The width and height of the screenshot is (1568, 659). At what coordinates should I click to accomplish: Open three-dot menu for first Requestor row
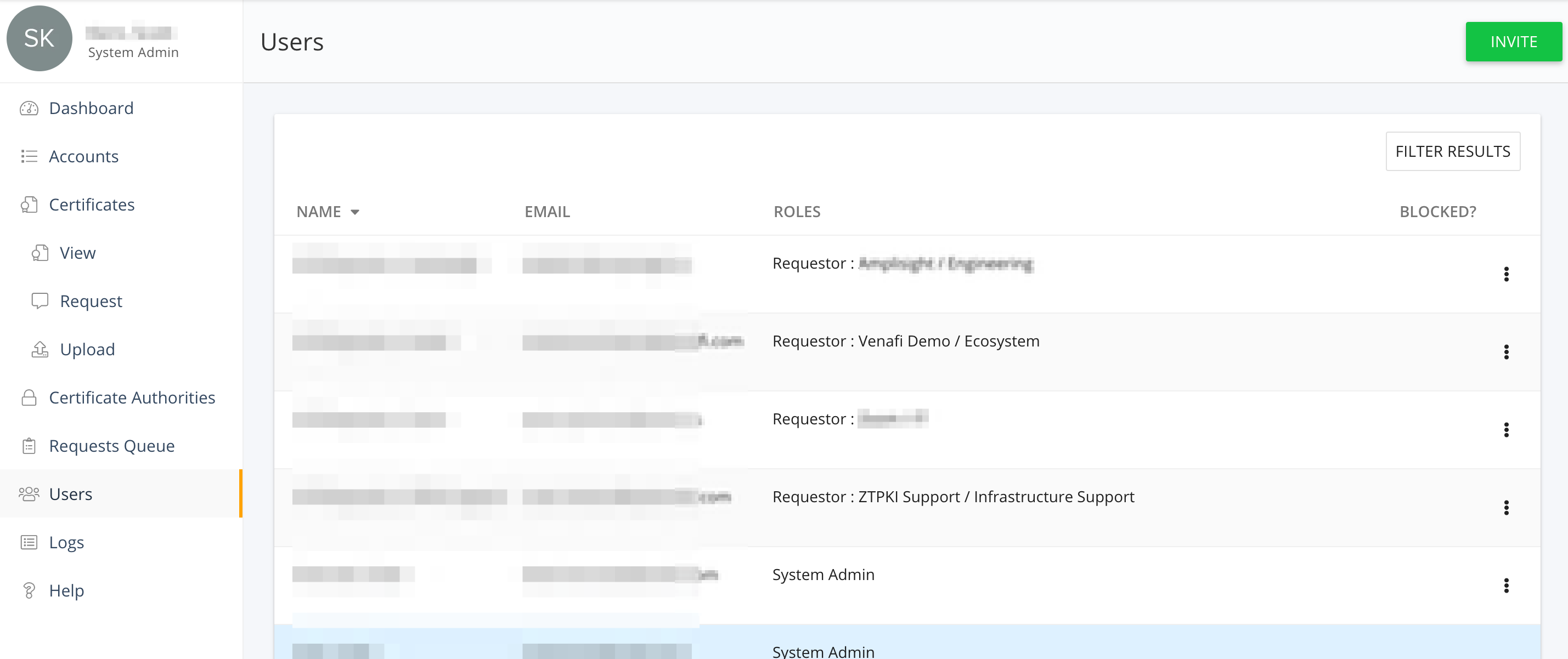[1506, 274]
